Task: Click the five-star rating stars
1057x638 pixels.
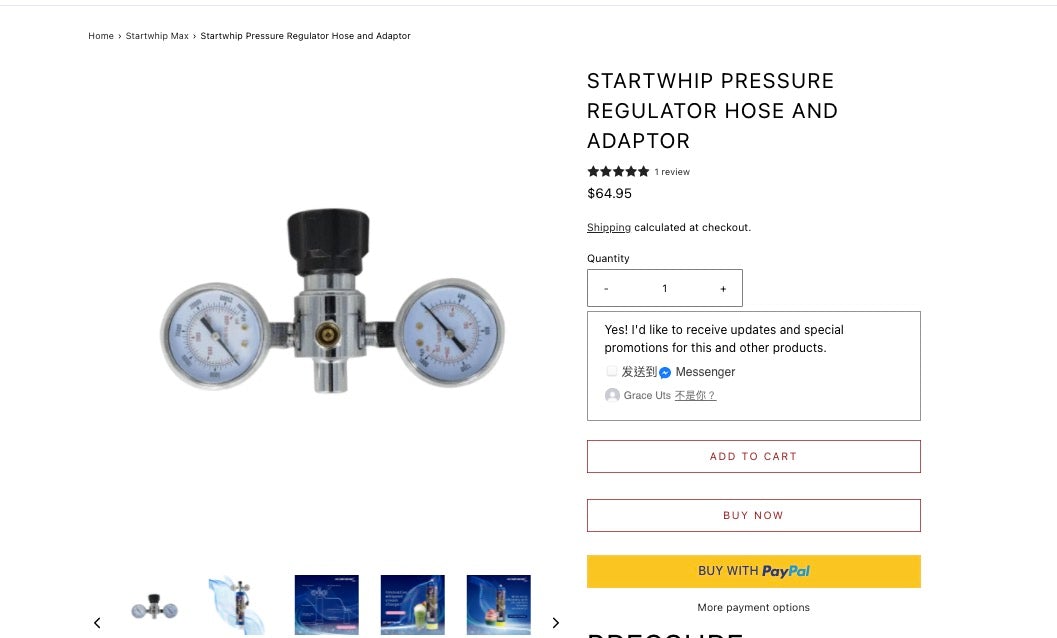Action: coord(617,171)
